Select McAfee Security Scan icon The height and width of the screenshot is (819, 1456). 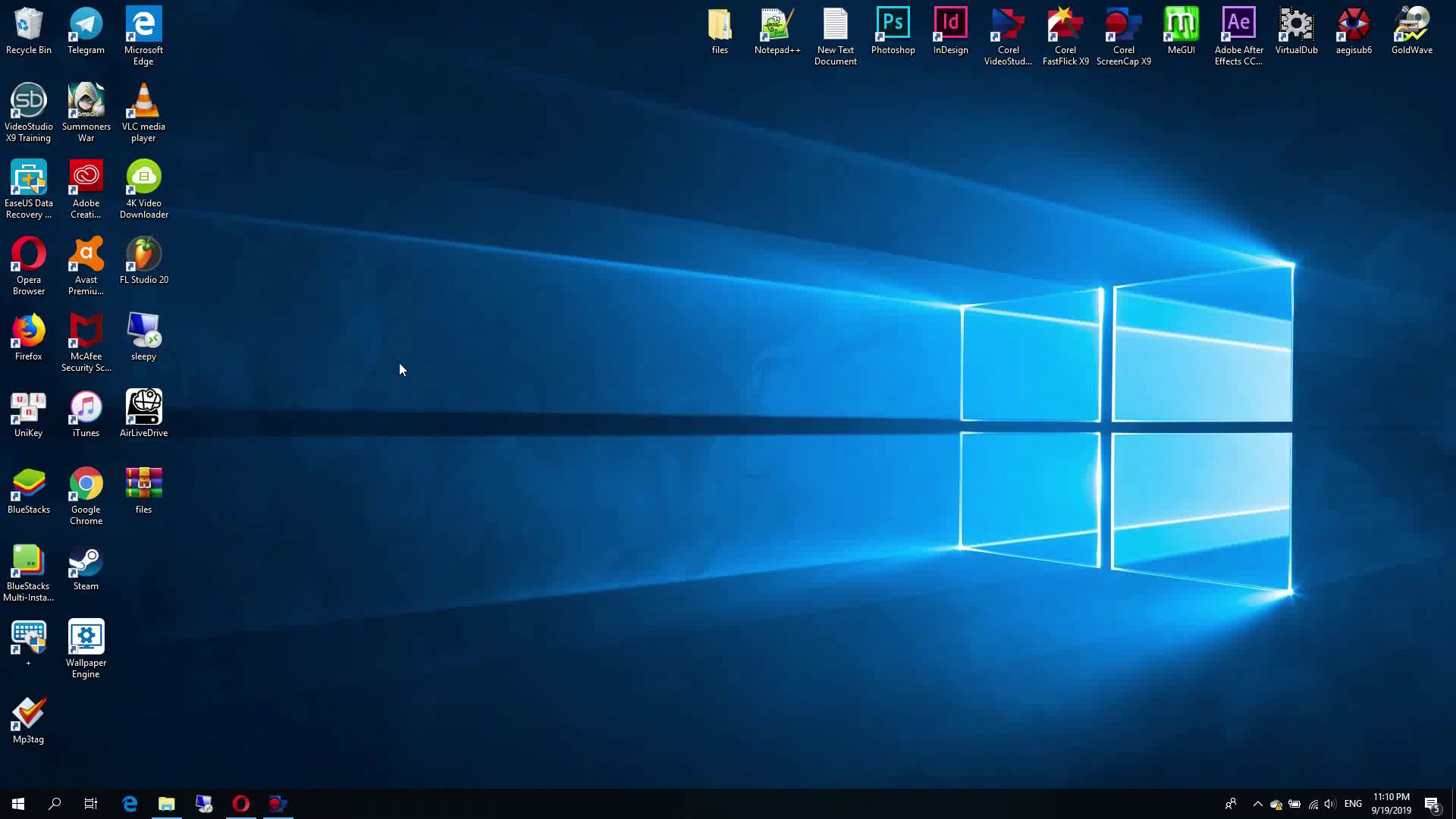[x=86, y=342]
